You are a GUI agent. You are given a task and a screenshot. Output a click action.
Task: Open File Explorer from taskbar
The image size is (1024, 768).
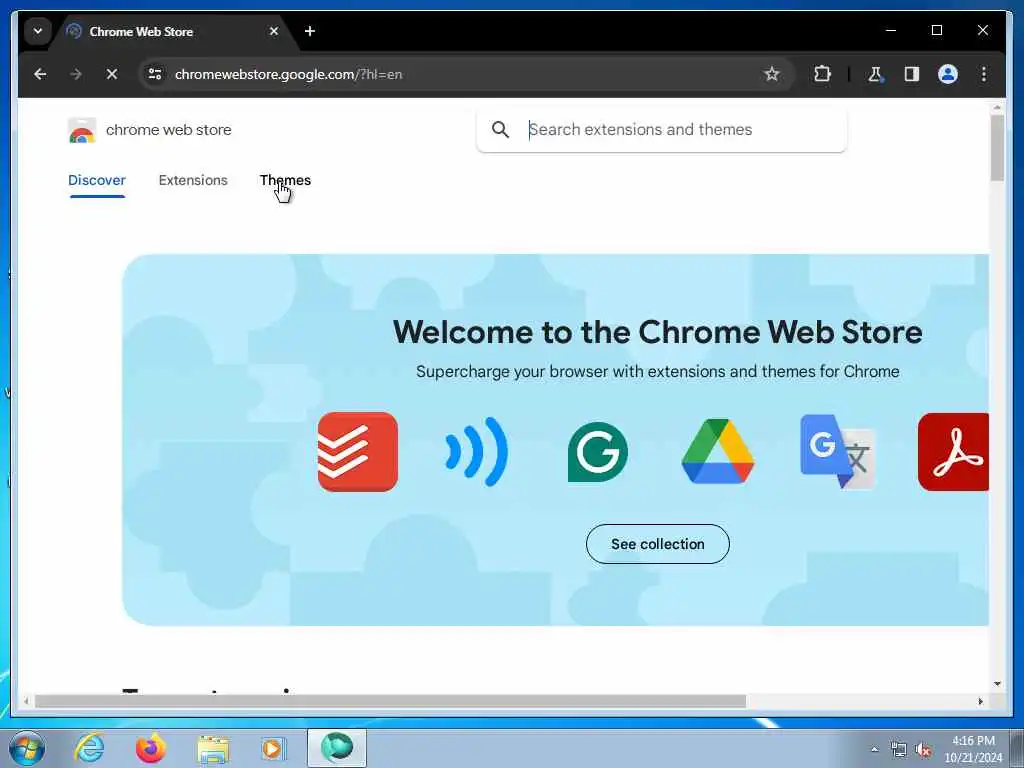pos(213,748)
